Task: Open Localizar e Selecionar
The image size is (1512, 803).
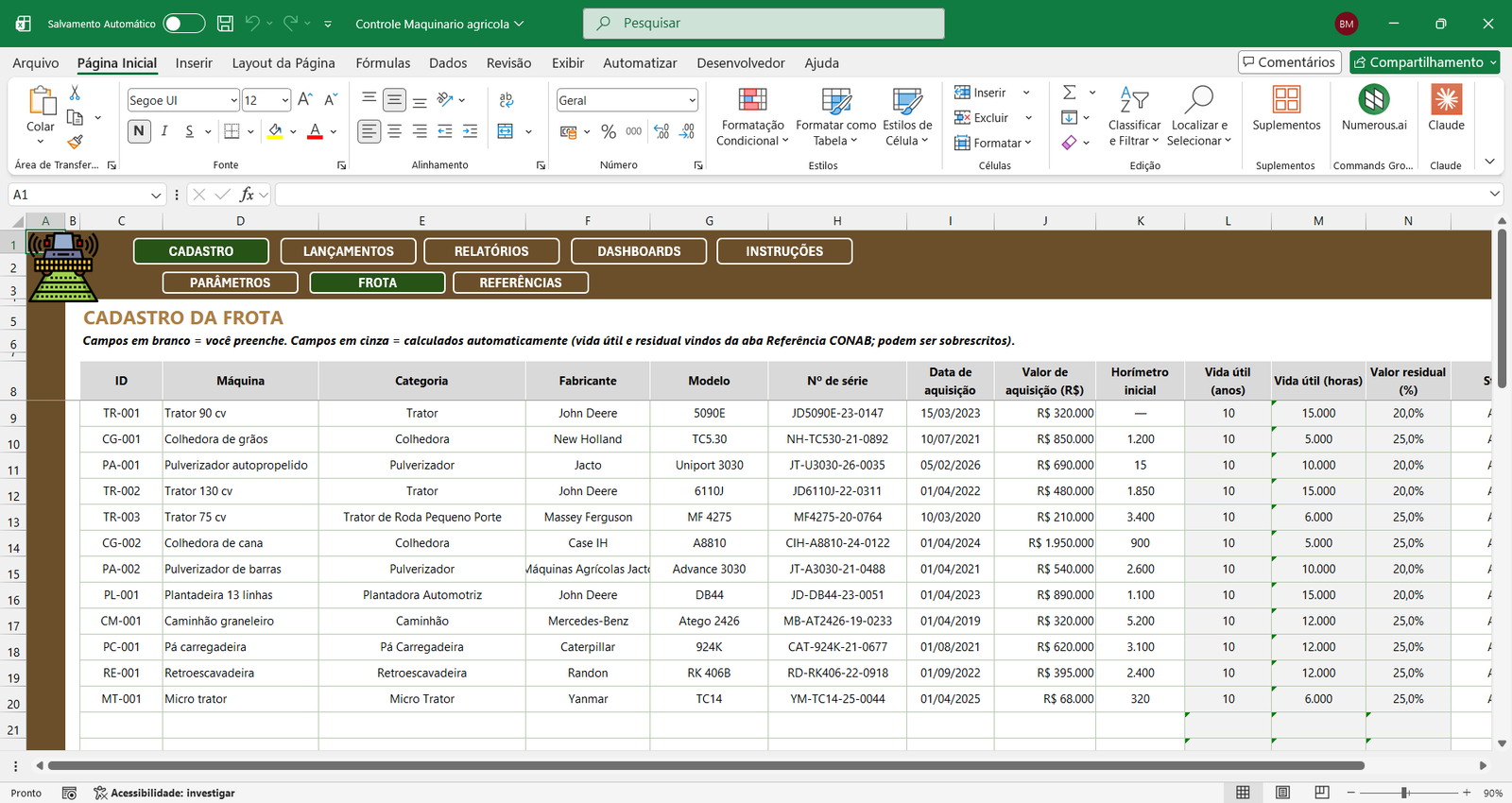Action: pyautogui.click(x=1199, y=117)
